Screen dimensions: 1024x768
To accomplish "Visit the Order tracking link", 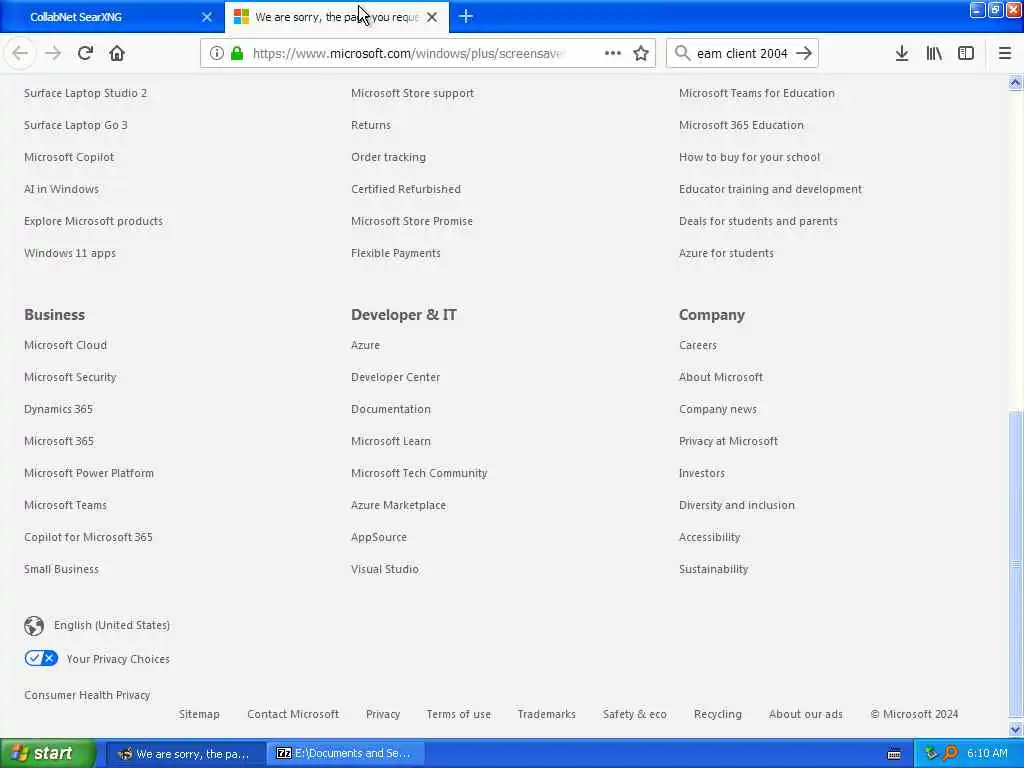I will click(388, 157).
